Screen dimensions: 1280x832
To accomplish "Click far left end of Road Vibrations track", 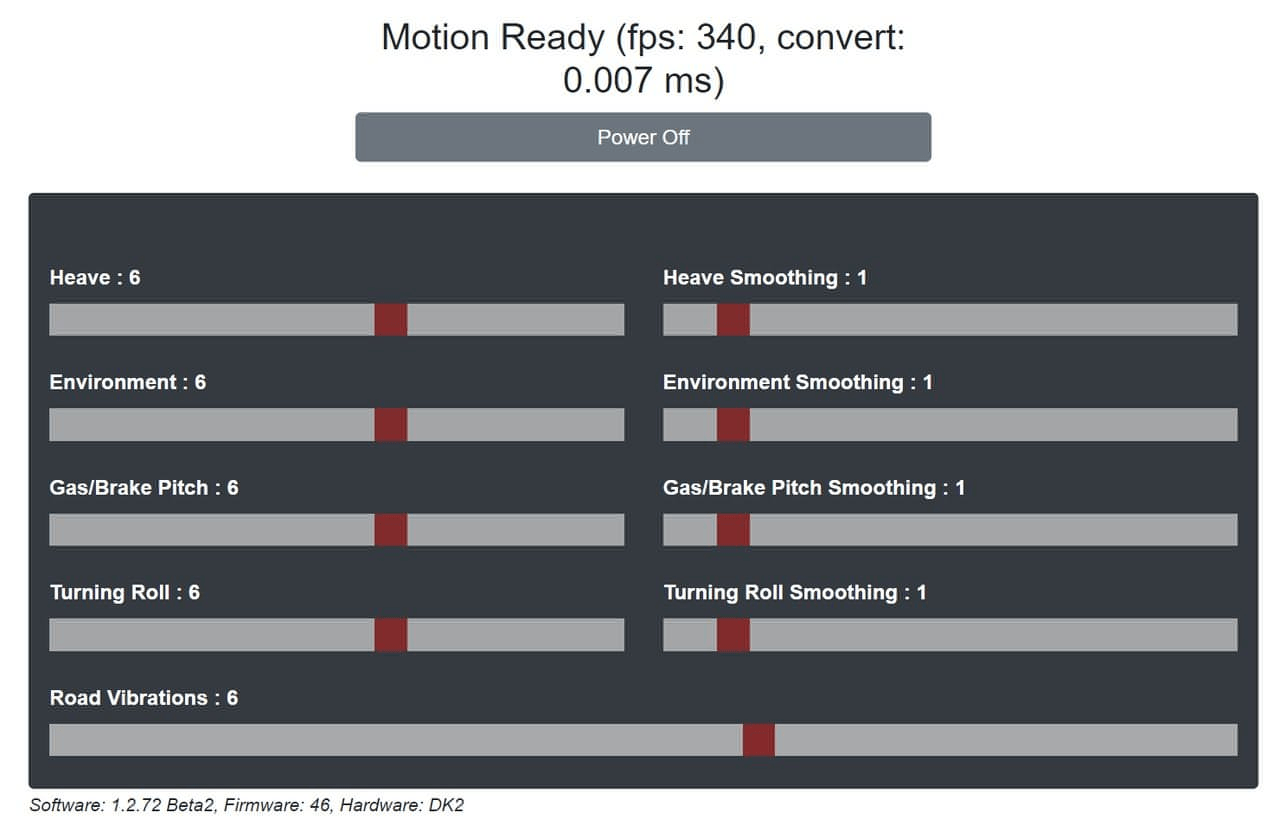I will point(55,740).
